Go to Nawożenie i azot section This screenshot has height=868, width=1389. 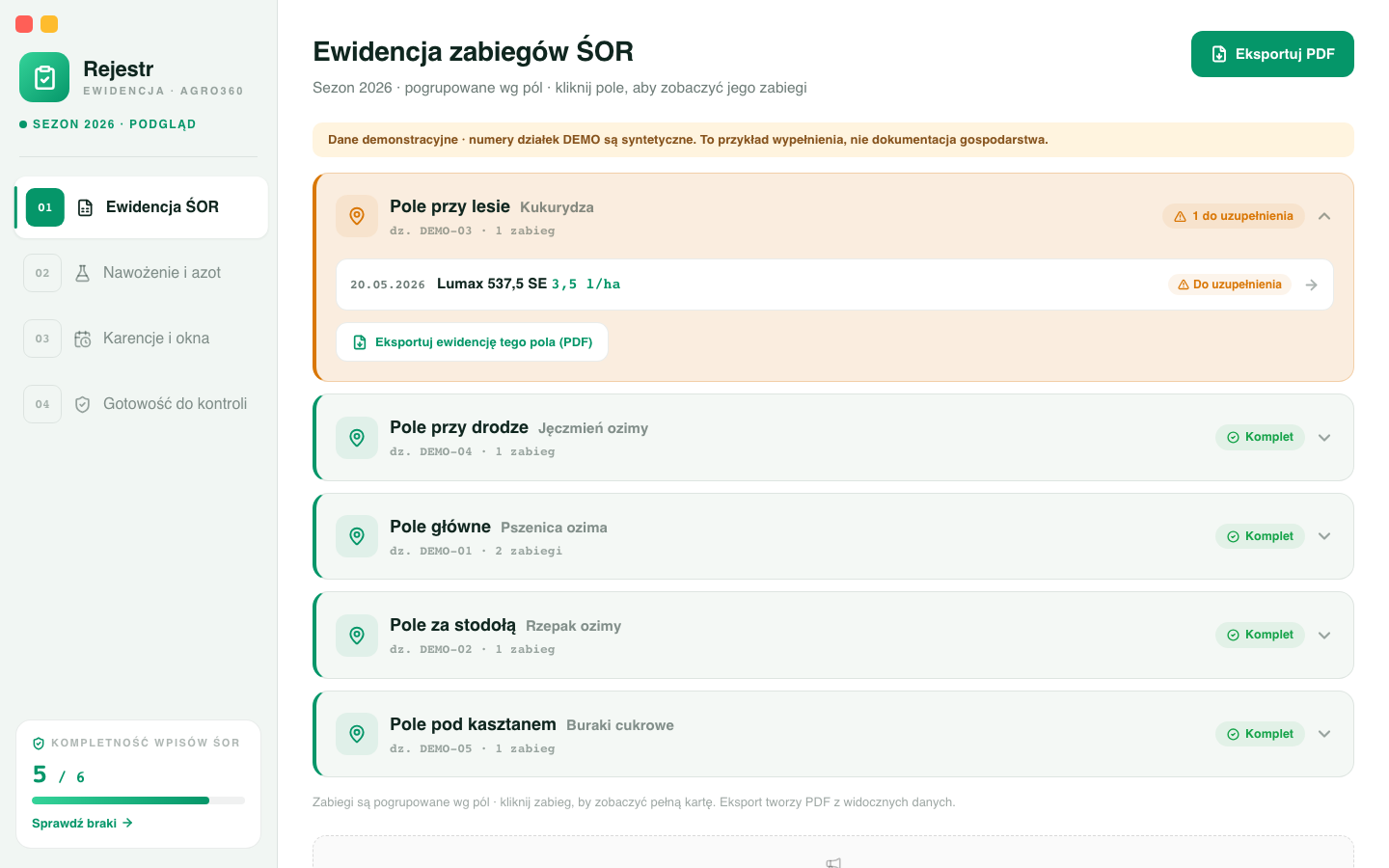point(141,273)
